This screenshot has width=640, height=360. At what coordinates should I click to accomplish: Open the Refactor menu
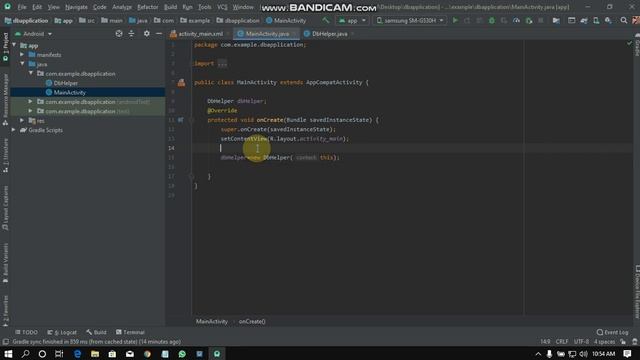[147, 7]
